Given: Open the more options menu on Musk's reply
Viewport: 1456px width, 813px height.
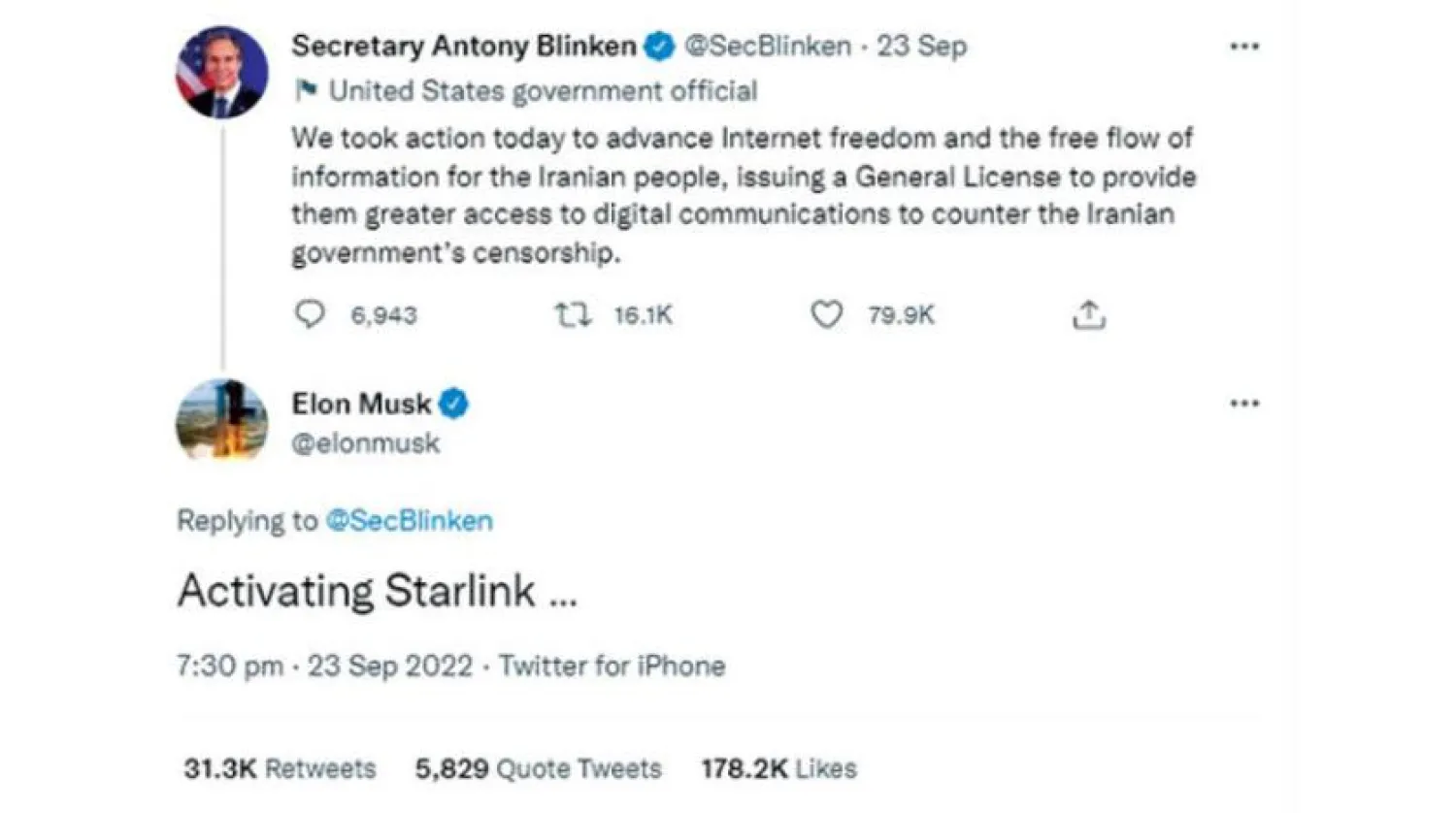Looking at the screenshot, I should coord(1243,403).
